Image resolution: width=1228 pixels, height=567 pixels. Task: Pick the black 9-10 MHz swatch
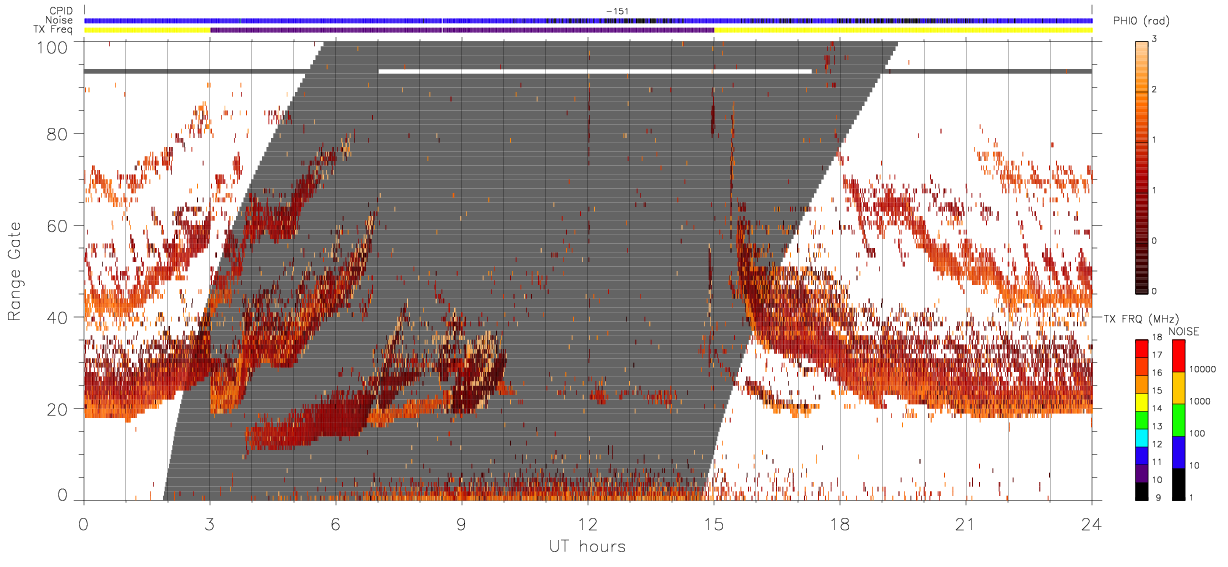click(x=1141, y=491)
